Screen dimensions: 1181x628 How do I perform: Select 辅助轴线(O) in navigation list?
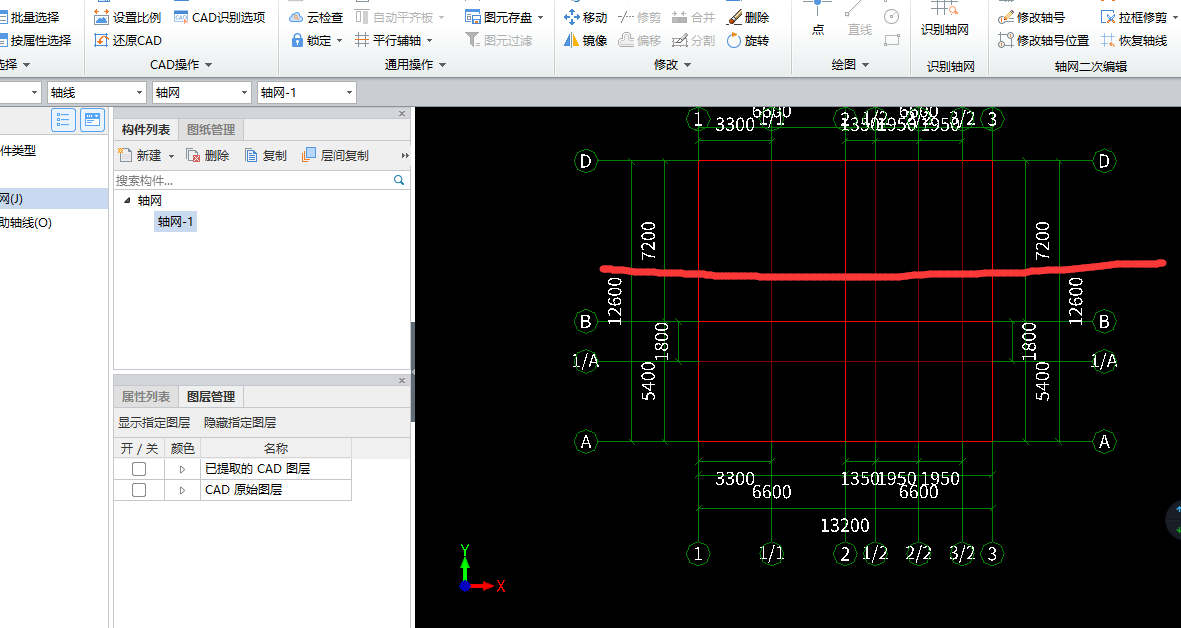(x=26, y=223)
